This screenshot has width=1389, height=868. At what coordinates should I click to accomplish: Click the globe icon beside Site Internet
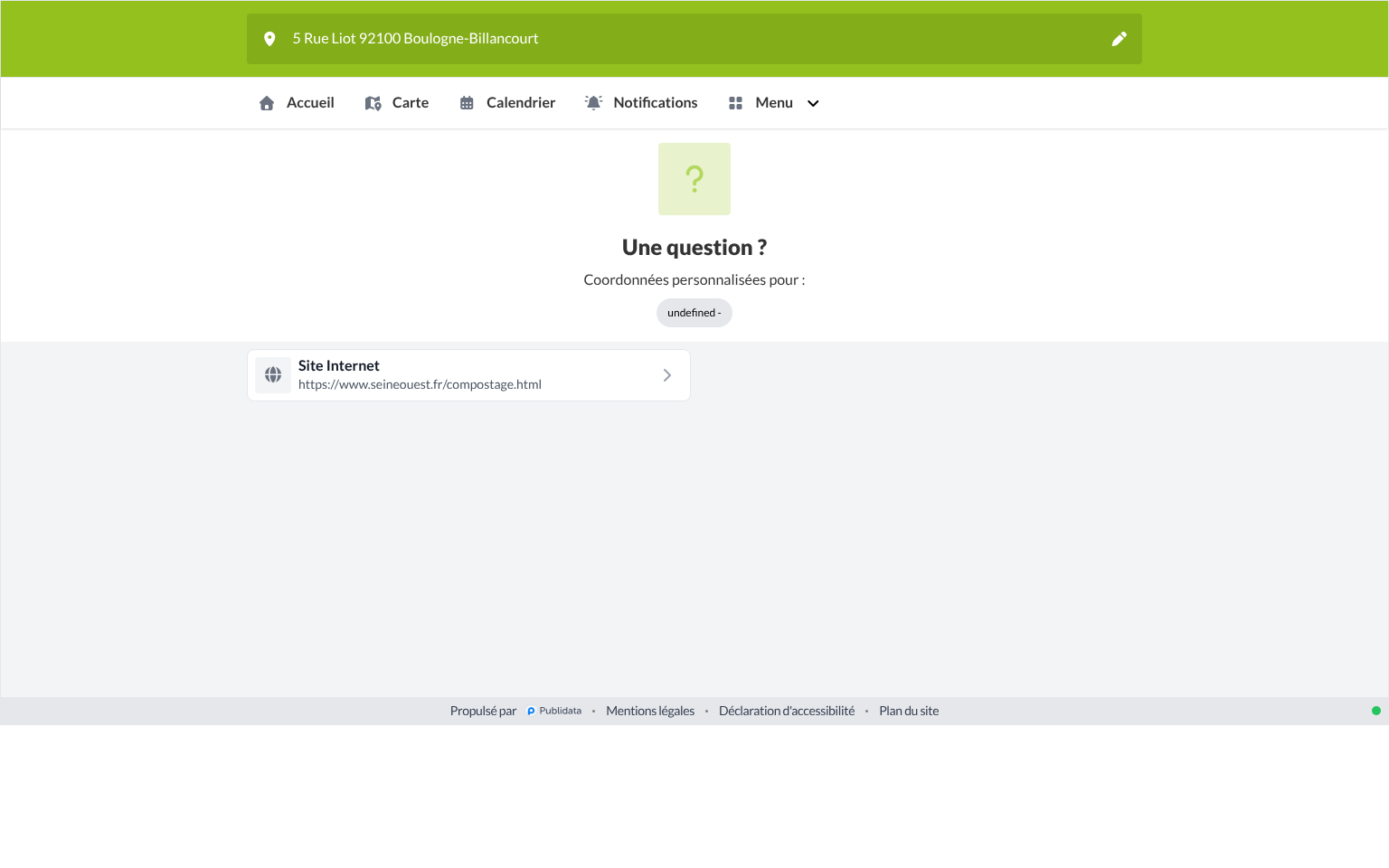tap(273, 375)
